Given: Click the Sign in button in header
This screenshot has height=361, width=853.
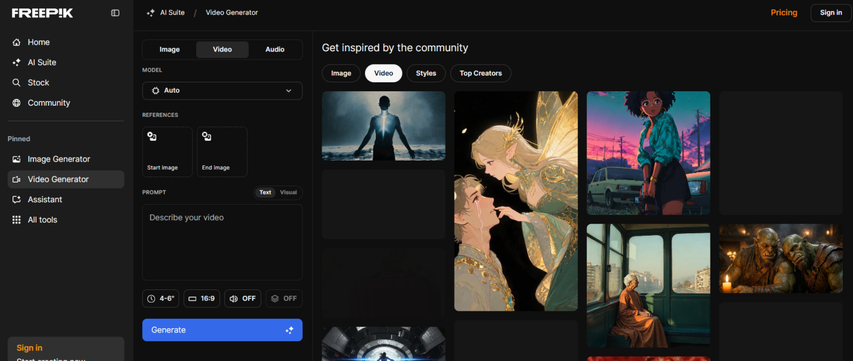Looking at the screenshot, I should [x=831, y=13].
